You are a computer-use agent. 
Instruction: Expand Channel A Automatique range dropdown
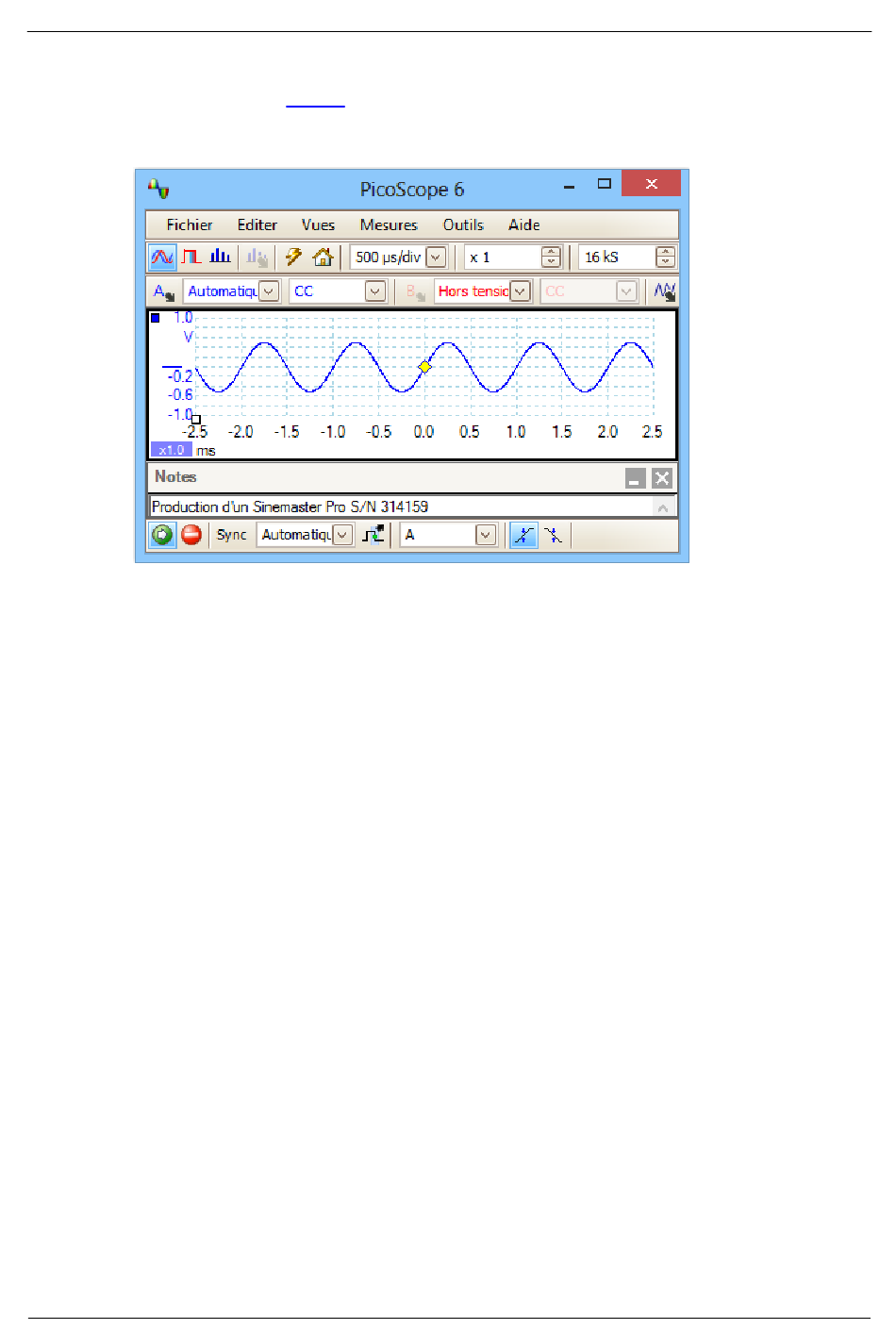pyautogui.click(x=270, y=291)
